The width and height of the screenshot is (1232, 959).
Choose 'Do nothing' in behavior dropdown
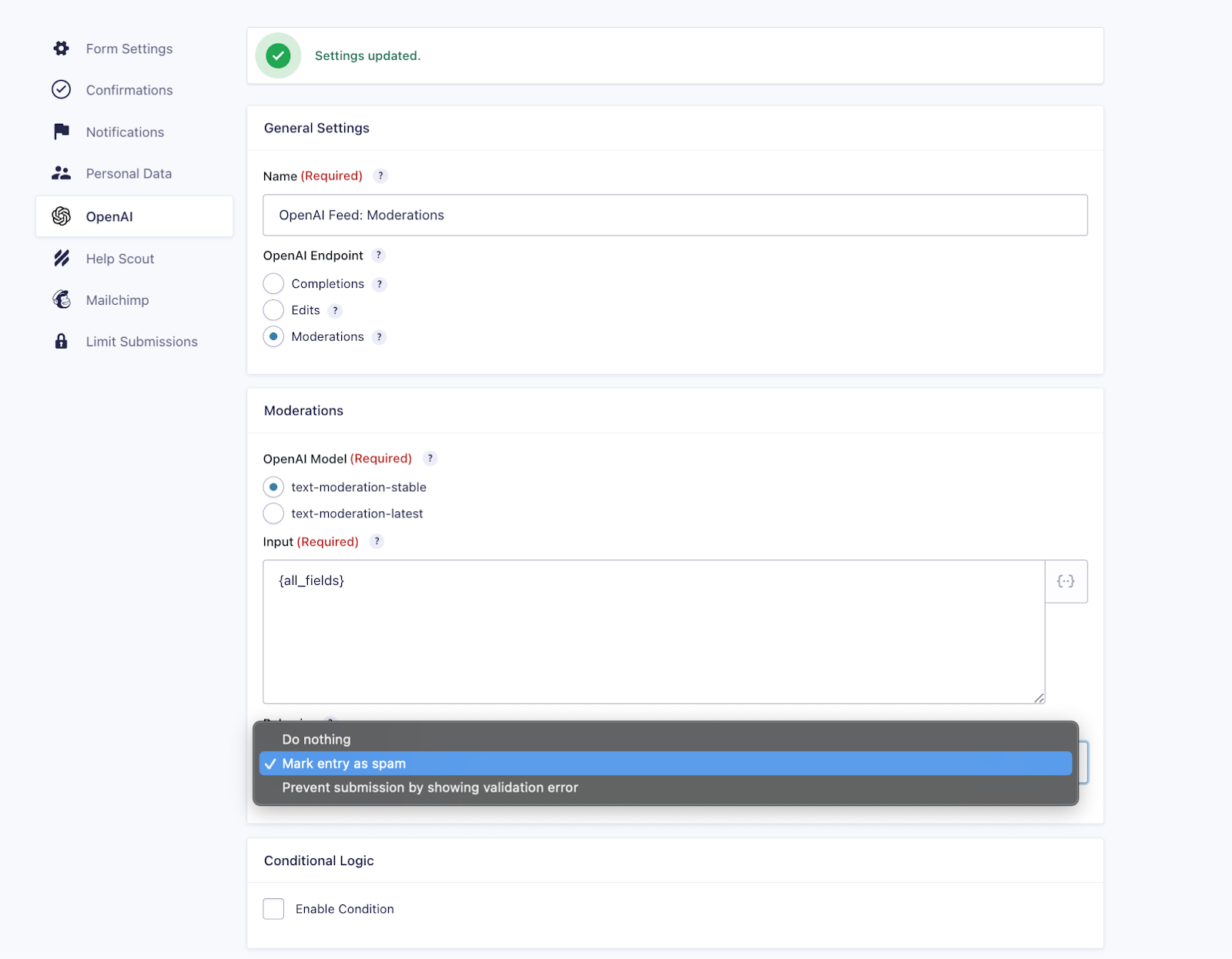click(x=666, y=740)
